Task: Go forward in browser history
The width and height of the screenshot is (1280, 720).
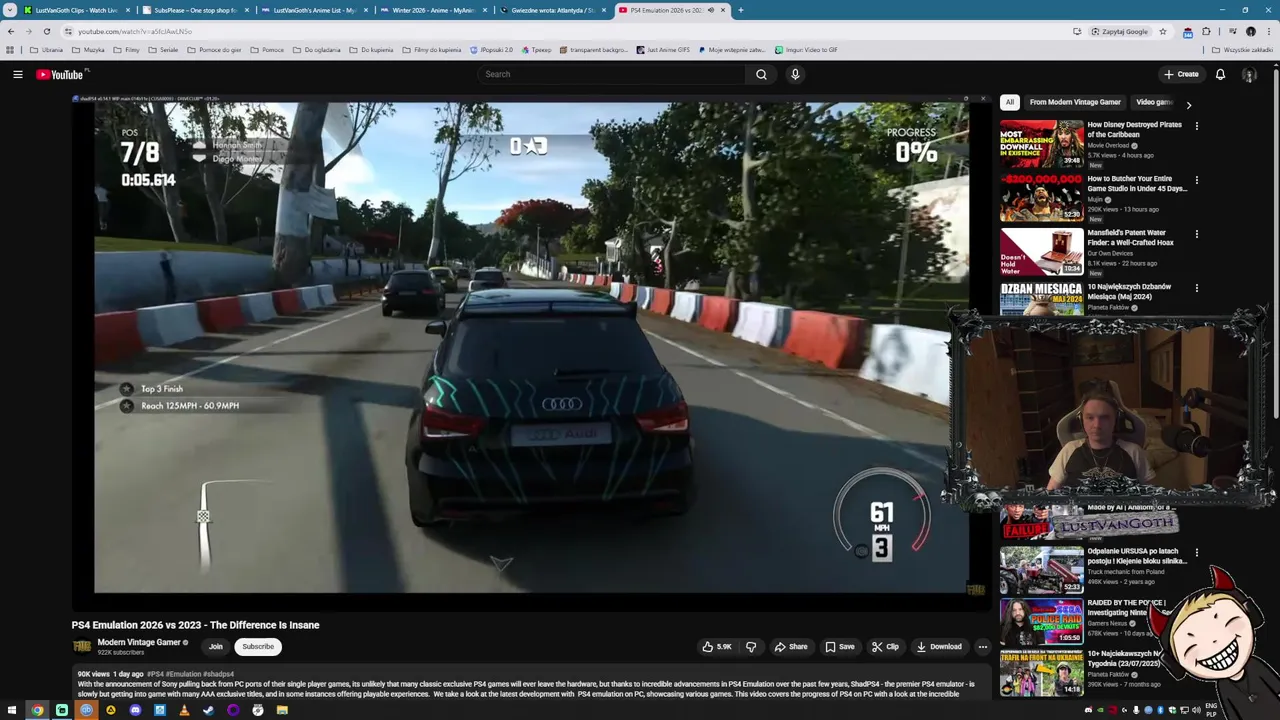Action: 29,31
